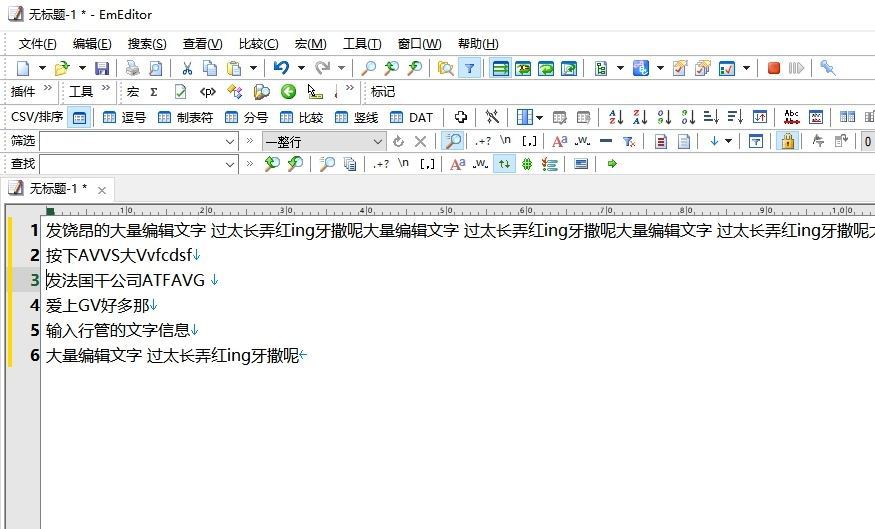Open the 搜索(S) menu
875x529 pixels.
[147, 44]
